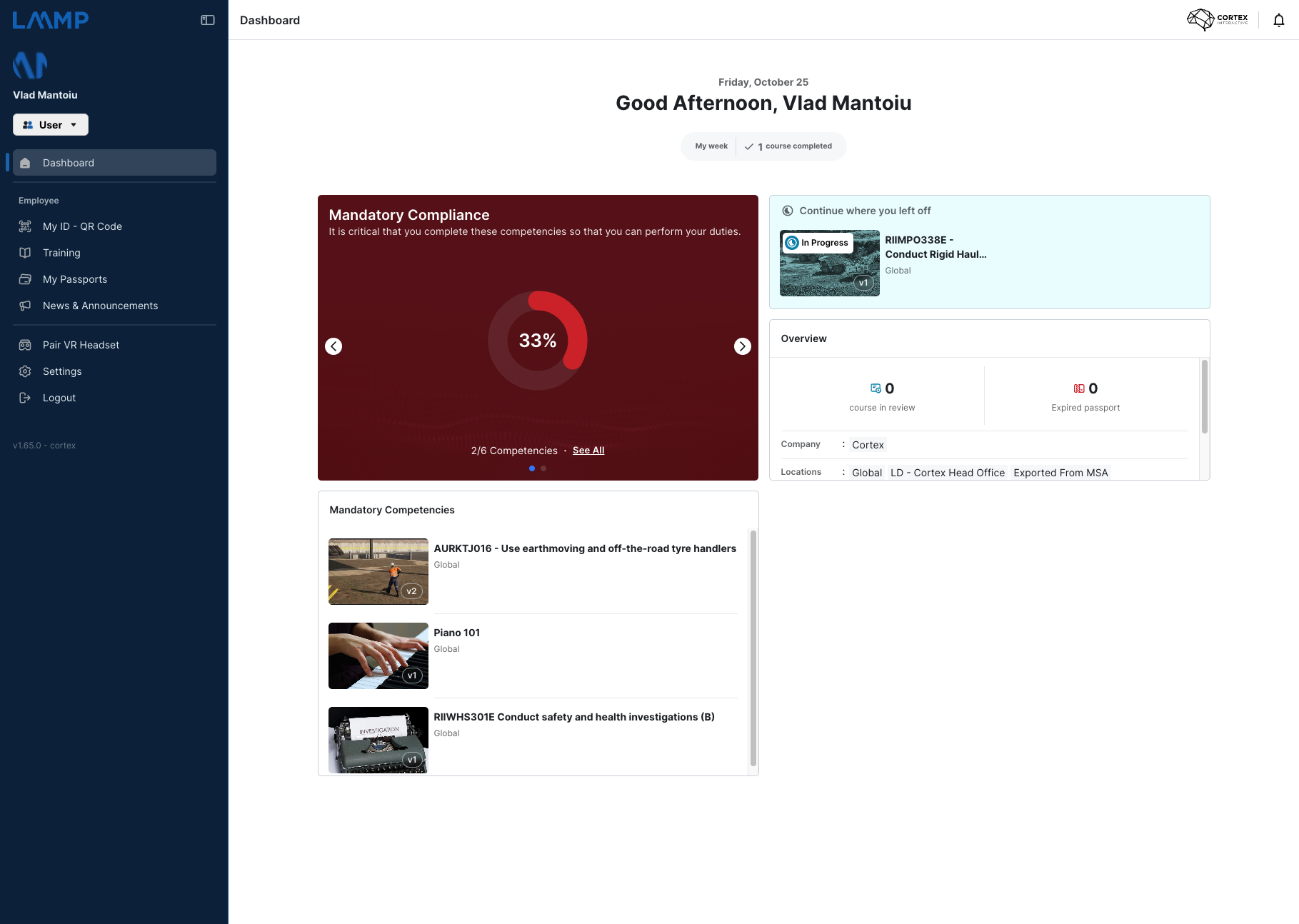Go to next compliance slide
This screenshot has width=1299, height=924.
[743, 346]
